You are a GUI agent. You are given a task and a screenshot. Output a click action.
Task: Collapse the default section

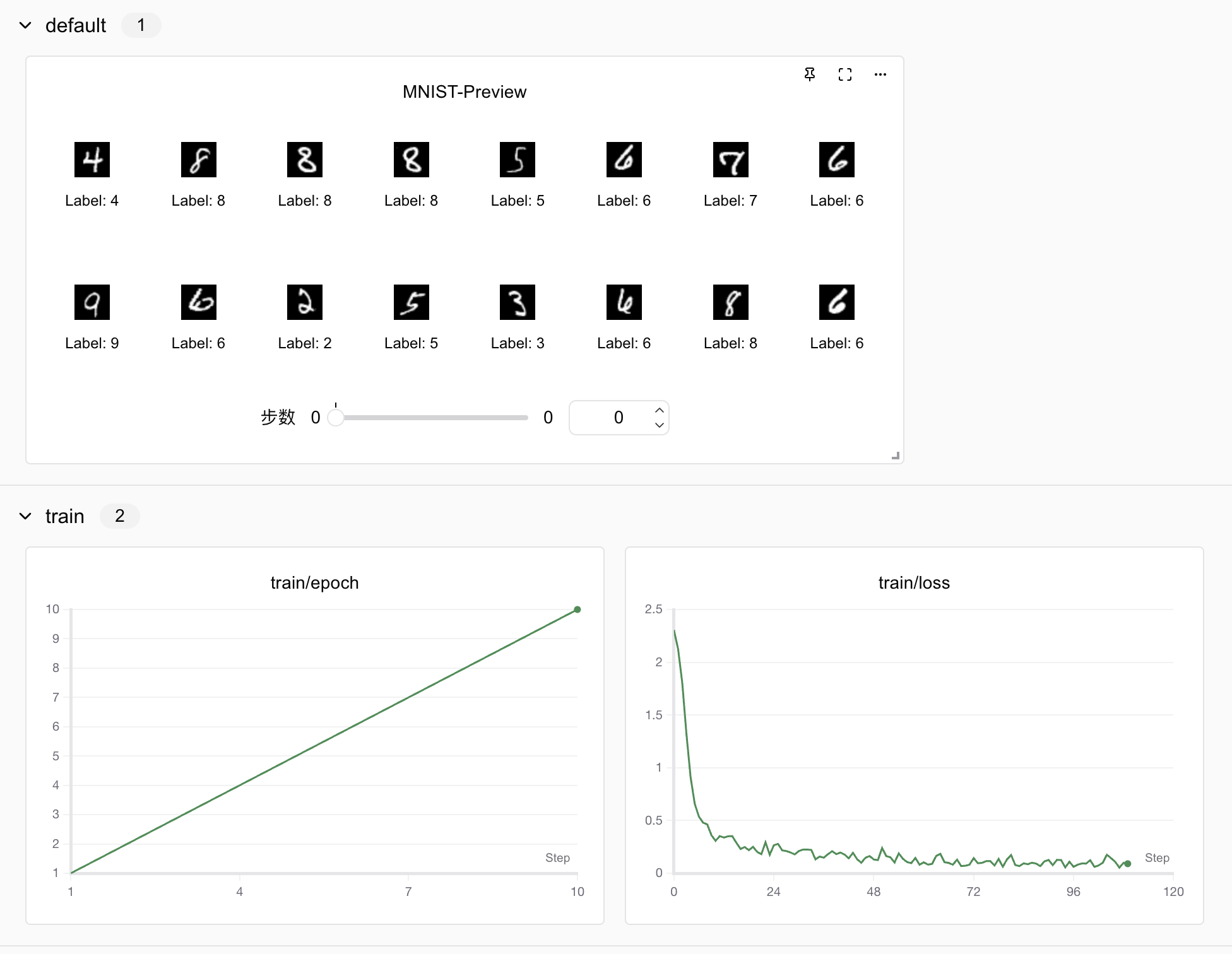click(25, 25)
